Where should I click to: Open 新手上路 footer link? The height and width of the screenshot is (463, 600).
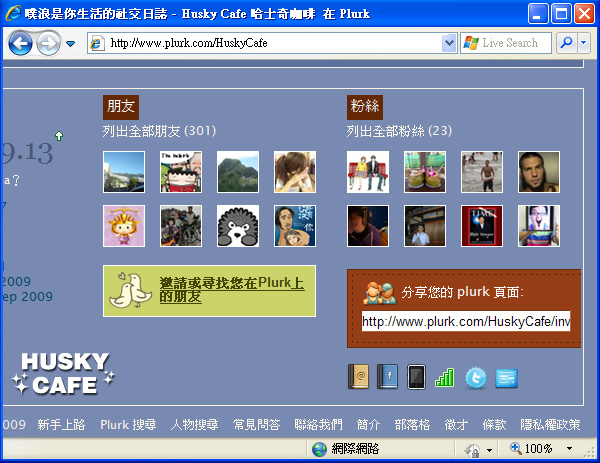[61, 425]
